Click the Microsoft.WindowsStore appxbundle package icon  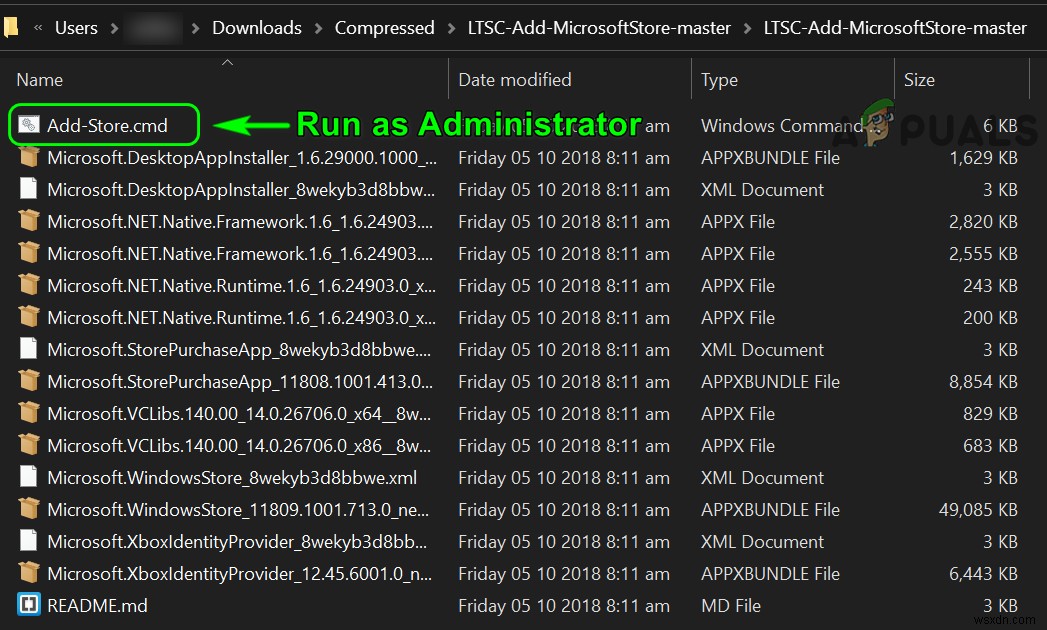(29, 510)
